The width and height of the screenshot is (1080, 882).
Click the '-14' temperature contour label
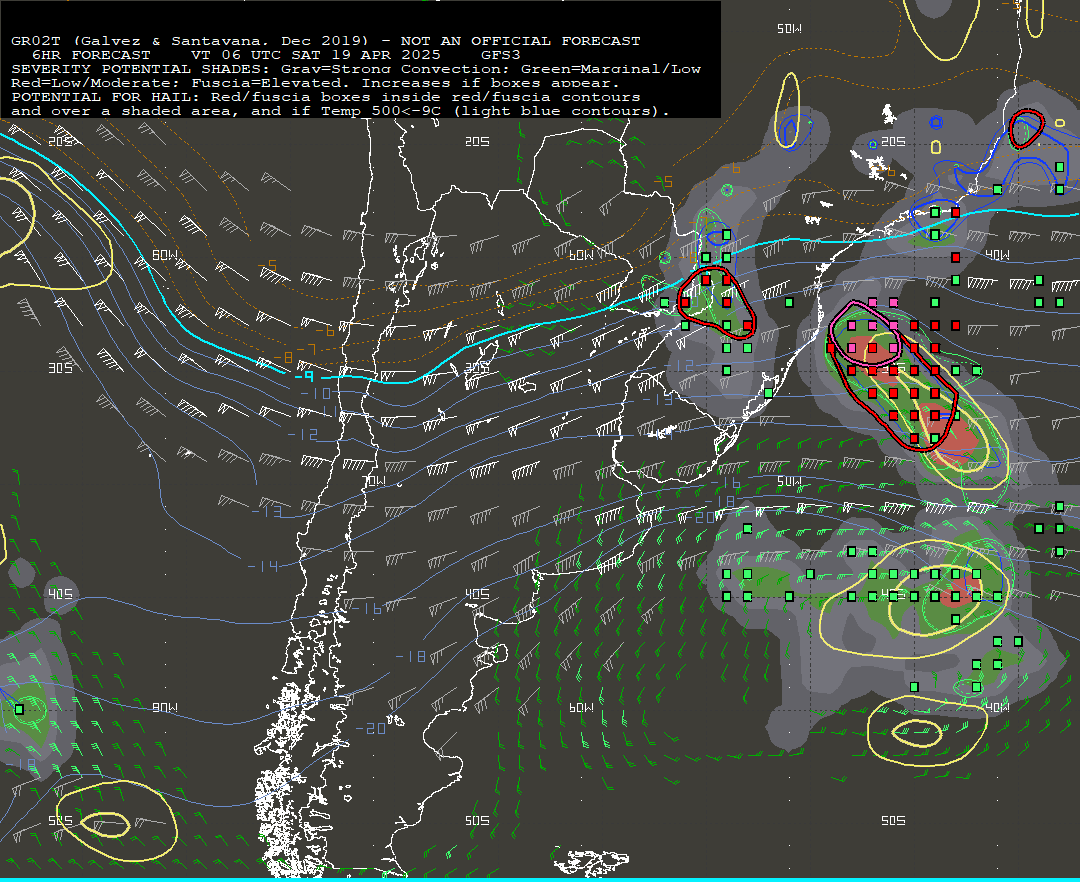click(x=263, y=566)
